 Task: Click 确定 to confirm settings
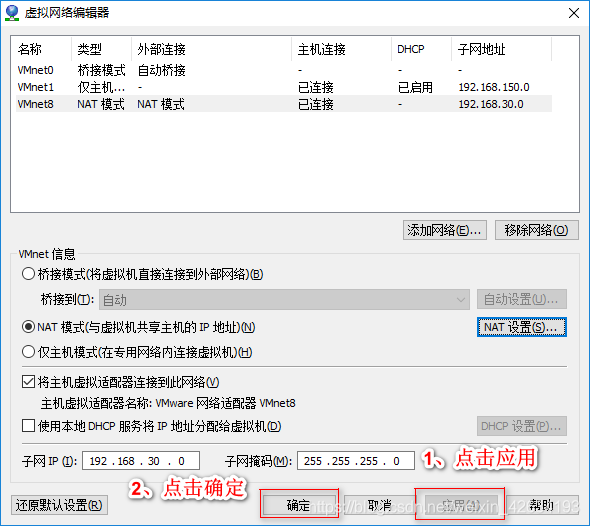(x=299, y=505)
